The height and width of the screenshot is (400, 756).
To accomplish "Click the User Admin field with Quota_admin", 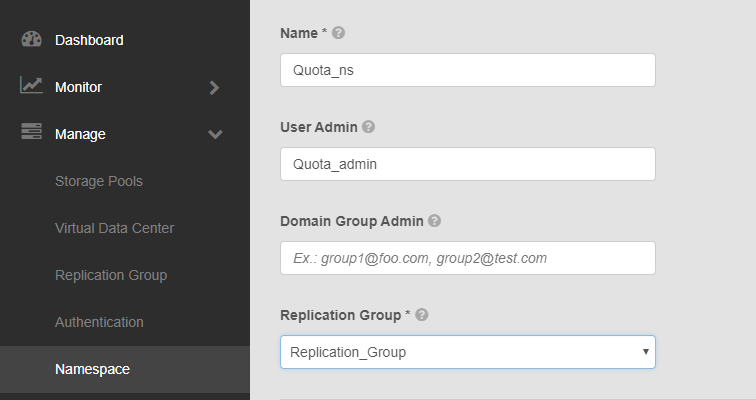I will pos(467,164).
